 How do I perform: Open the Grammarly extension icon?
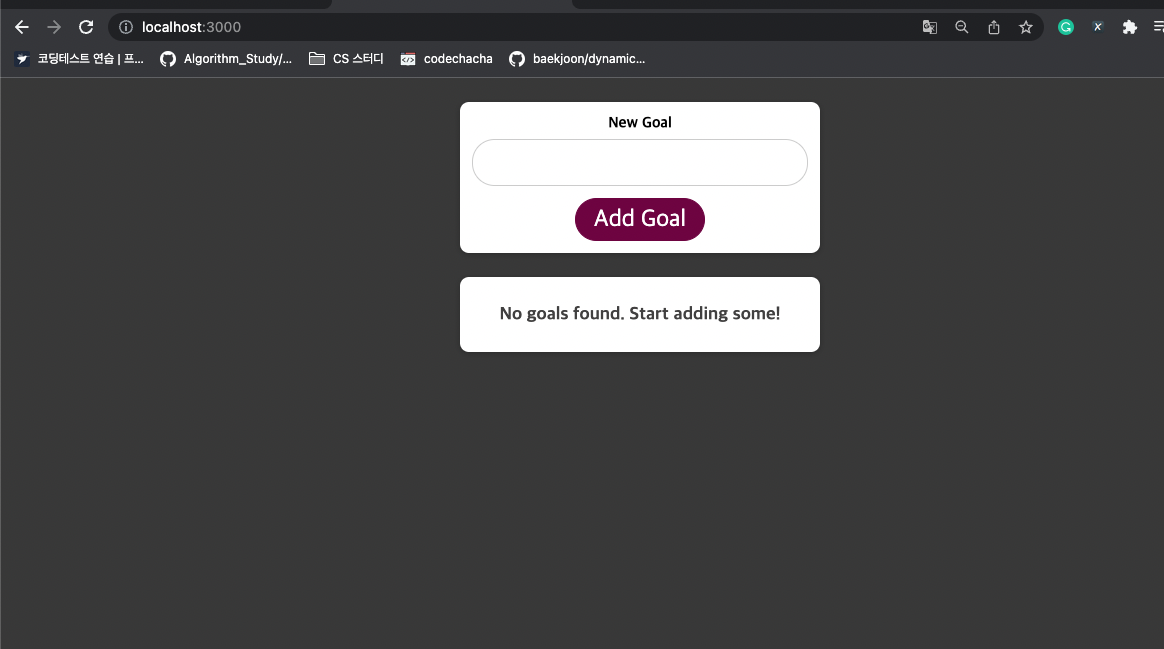click(1066, 27)
